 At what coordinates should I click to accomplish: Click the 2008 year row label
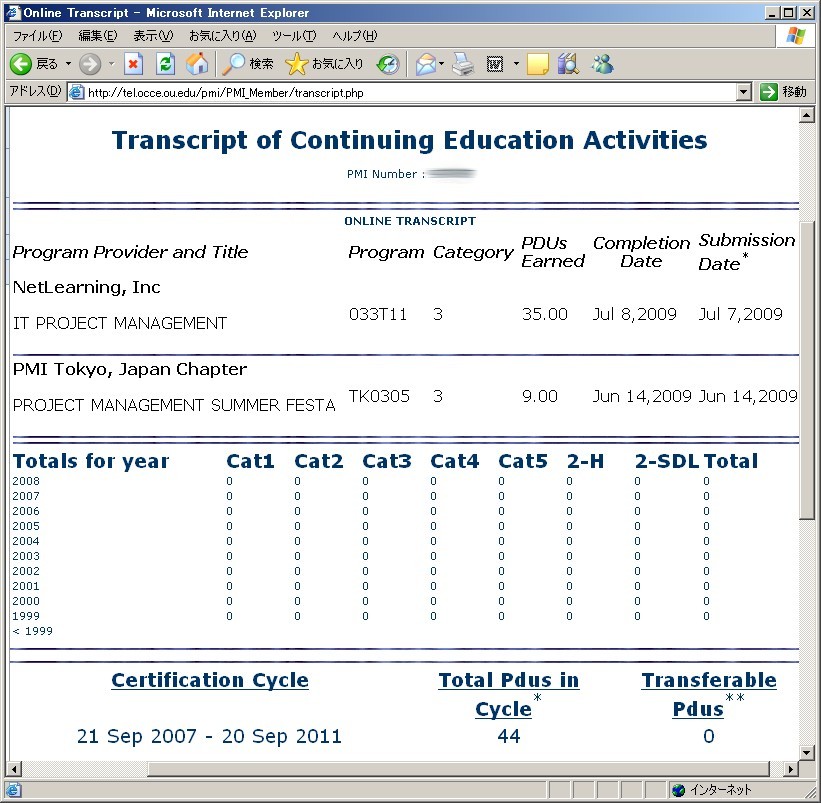[26, 481]
